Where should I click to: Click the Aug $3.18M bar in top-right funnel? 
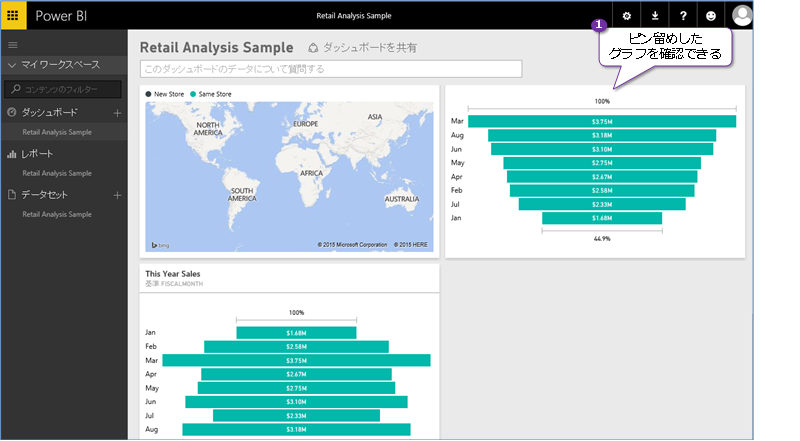pos(602,135)
